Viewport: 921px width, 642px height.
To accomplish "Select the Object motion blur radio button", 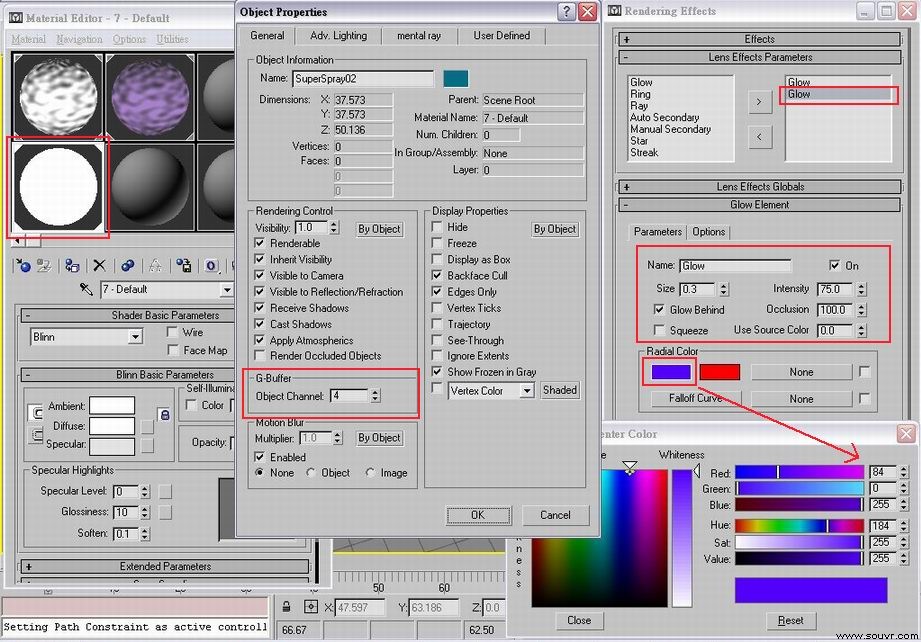I will click(x=311, y=472).
